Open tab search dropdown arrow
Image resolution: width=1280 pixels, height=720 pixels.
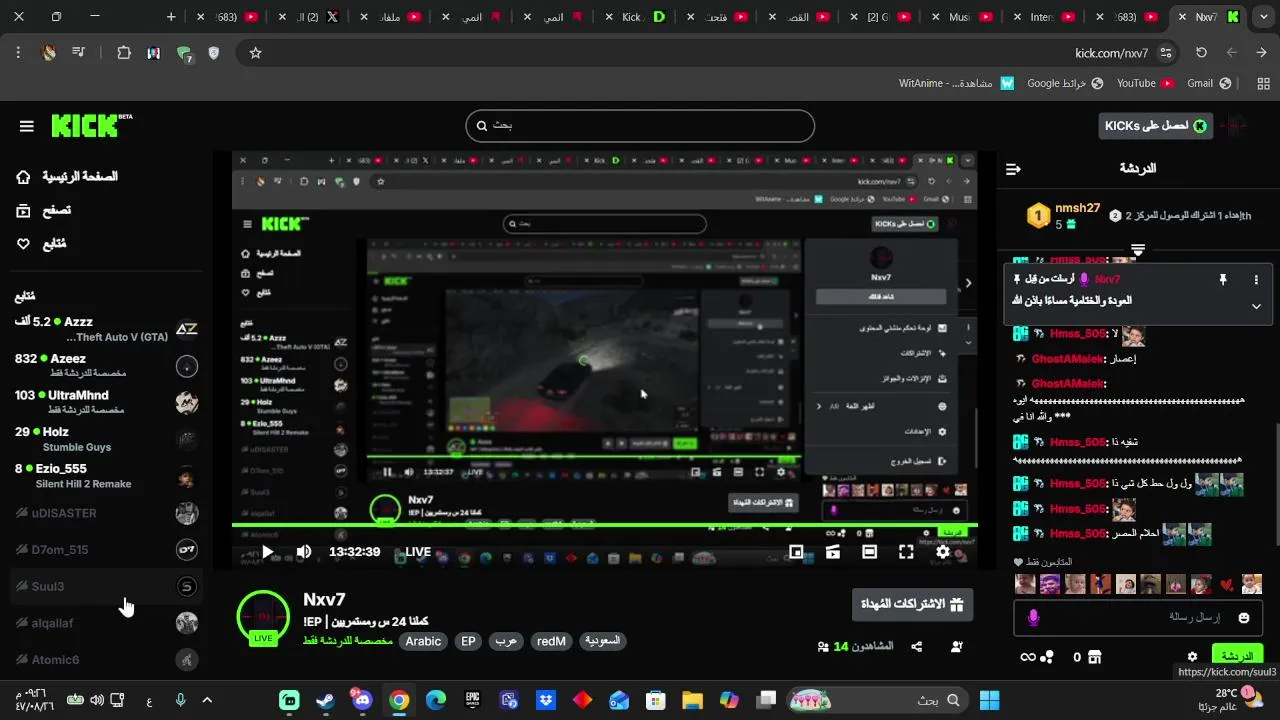pos(1263,17)
